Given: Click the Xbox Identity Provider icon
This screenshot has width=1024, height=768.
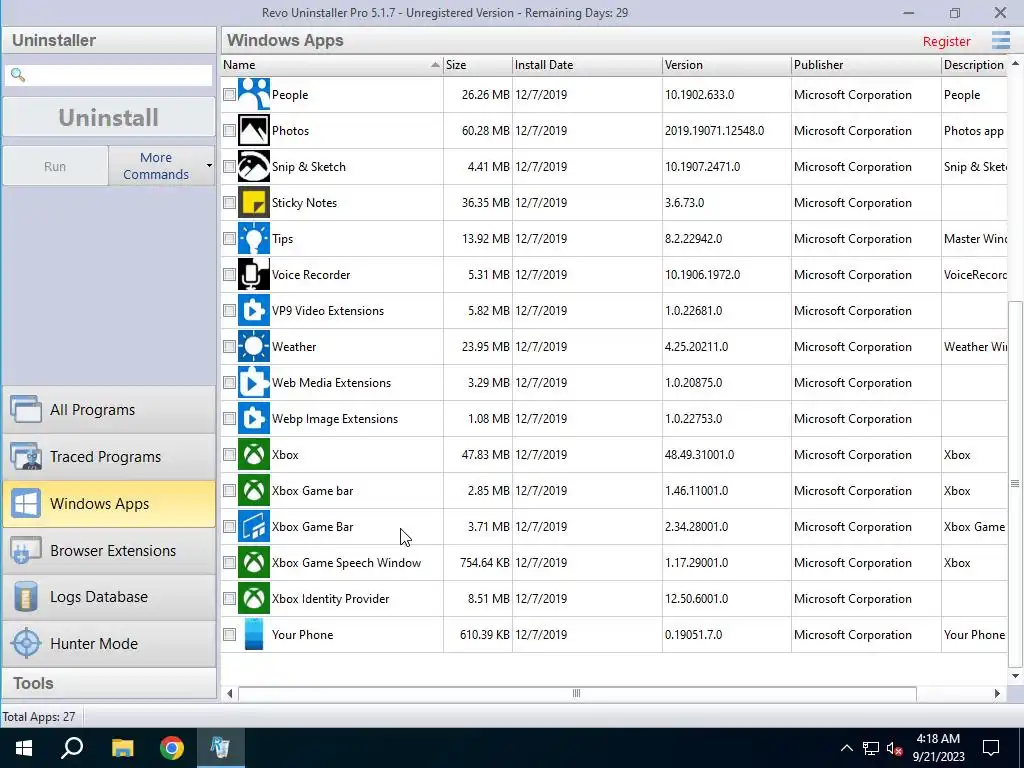Looking at the screenshot, I should tap(253, 598).
